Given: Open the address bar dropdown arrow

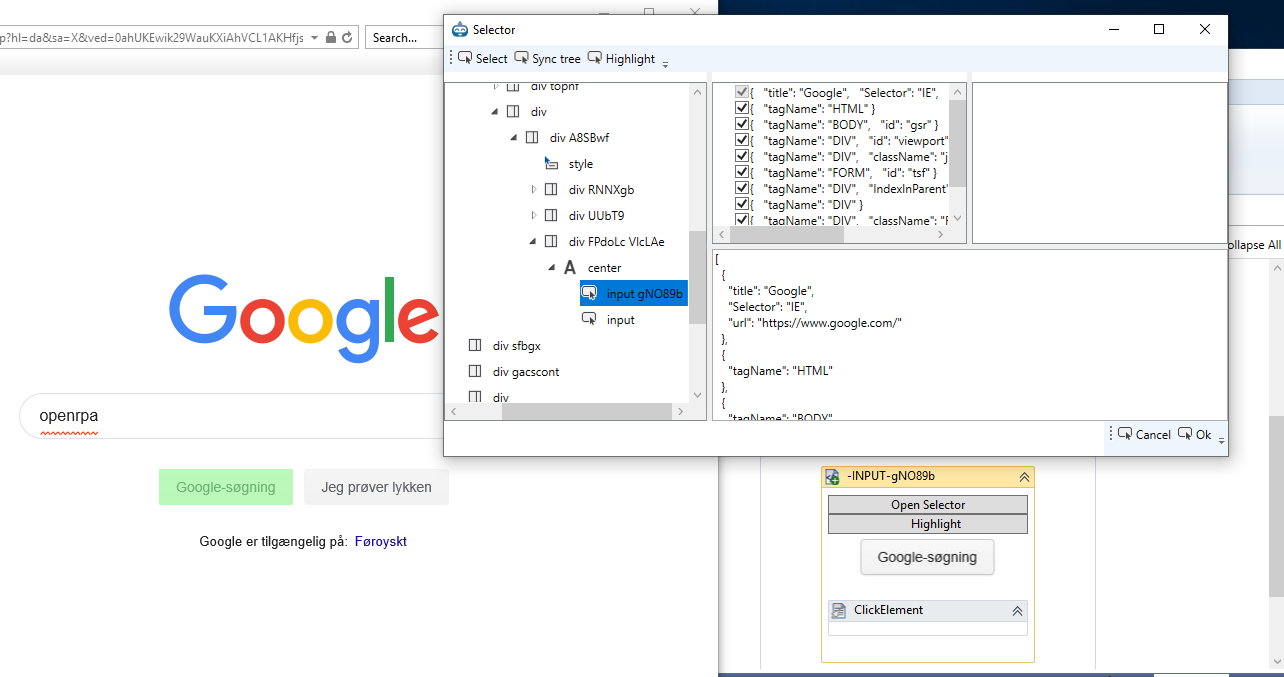Looking at the screenshot, I should (x=315, y=38).
